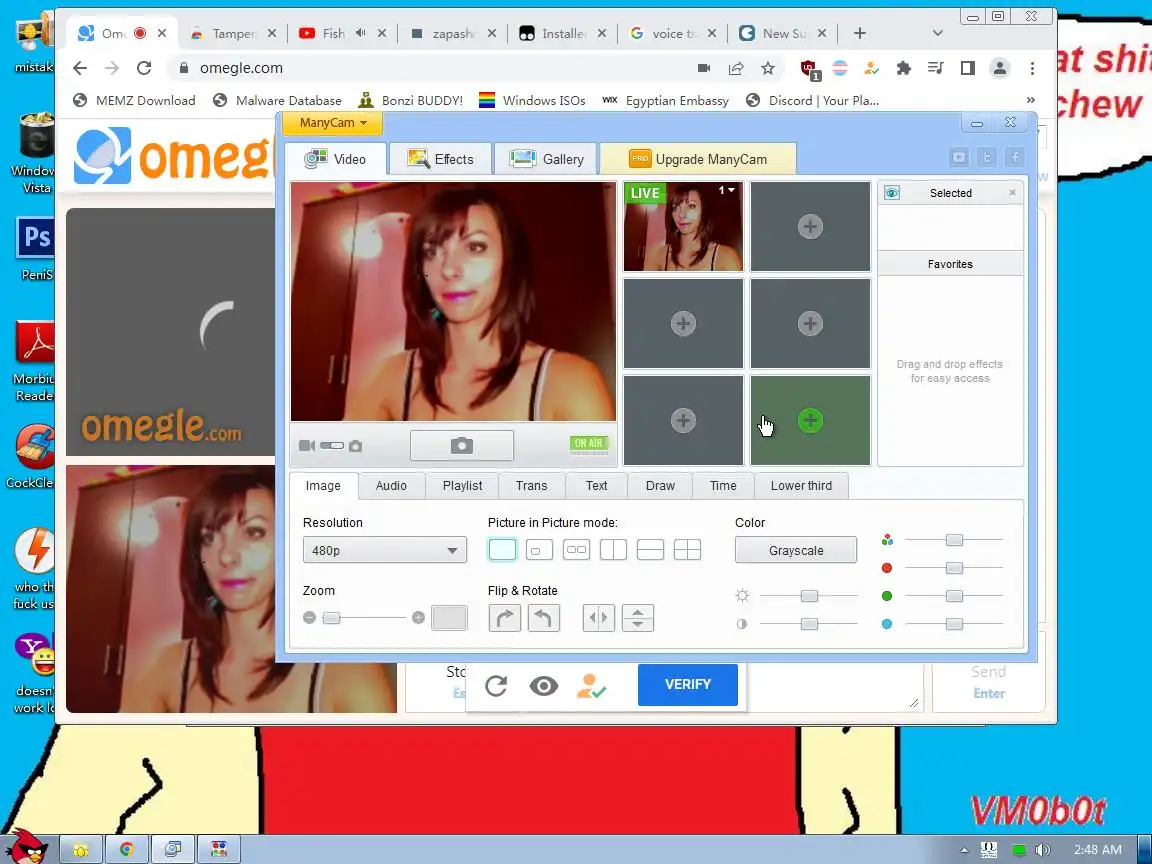Open the Lower third tab
1152x864 pixels.
tap(801, 486)
